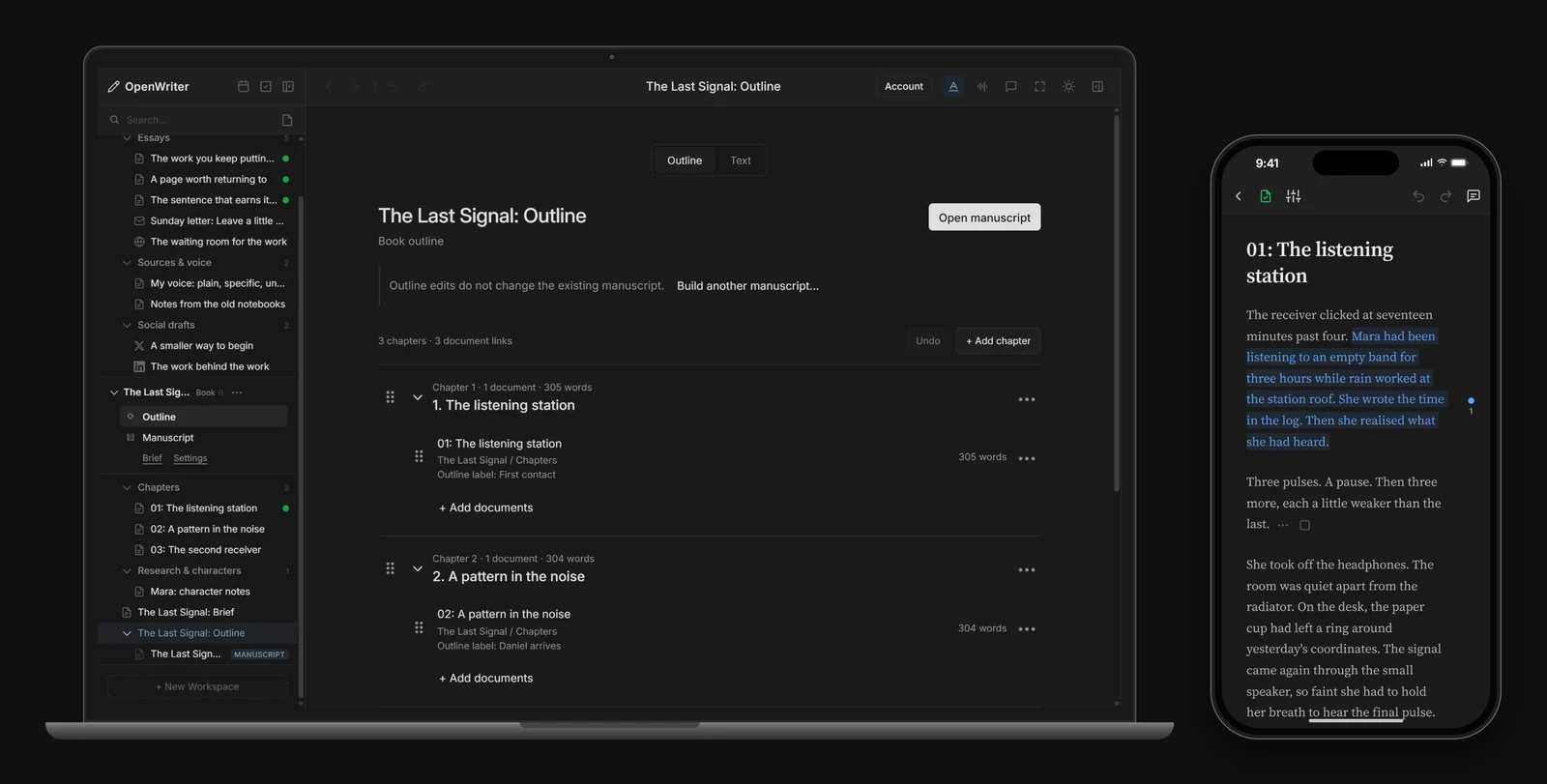
Task: Click the New Workspace button
Action: point(197,687)
